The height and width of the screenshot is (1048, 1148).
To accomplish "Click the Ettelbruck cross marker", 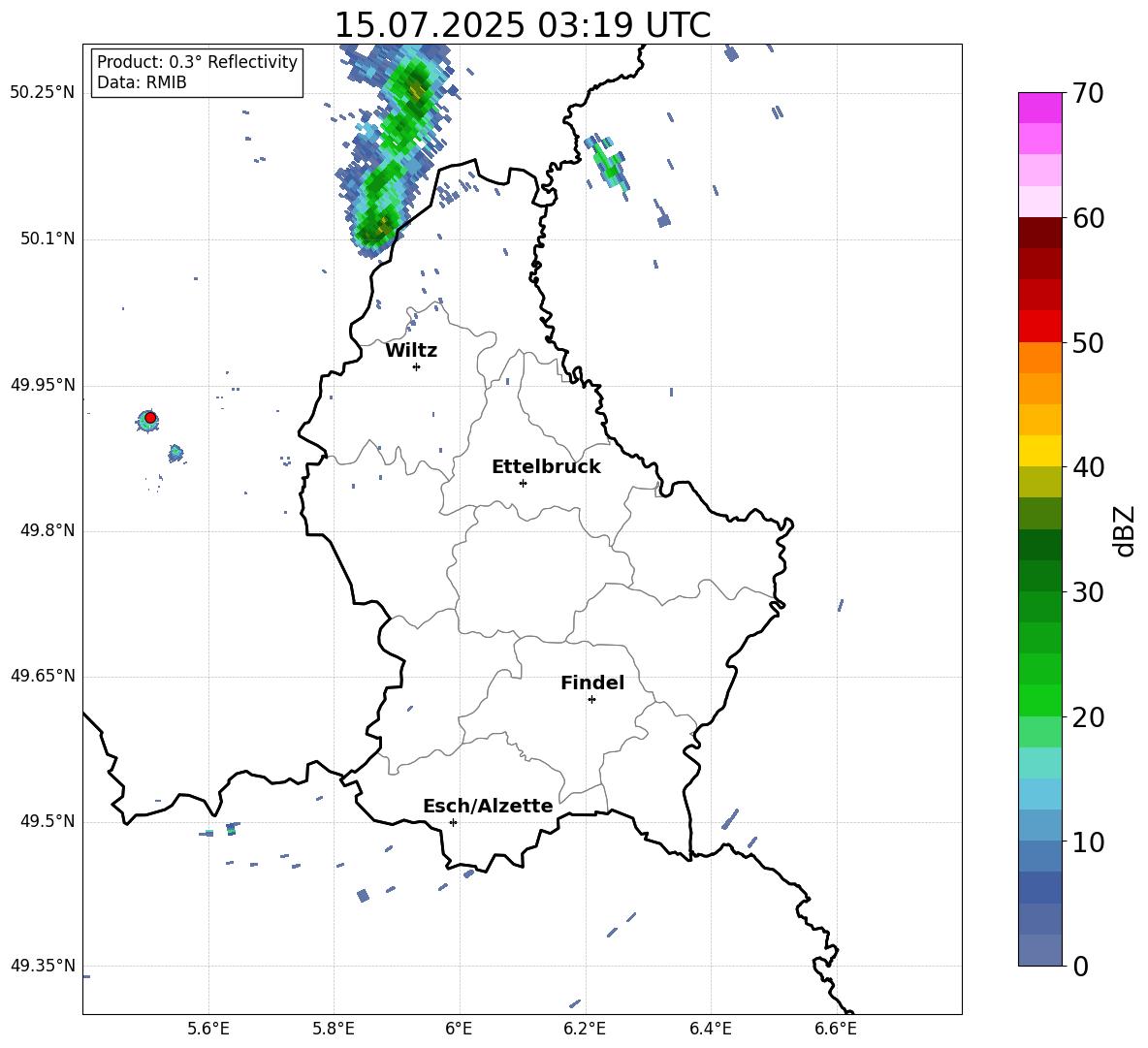I will (523, 483).
